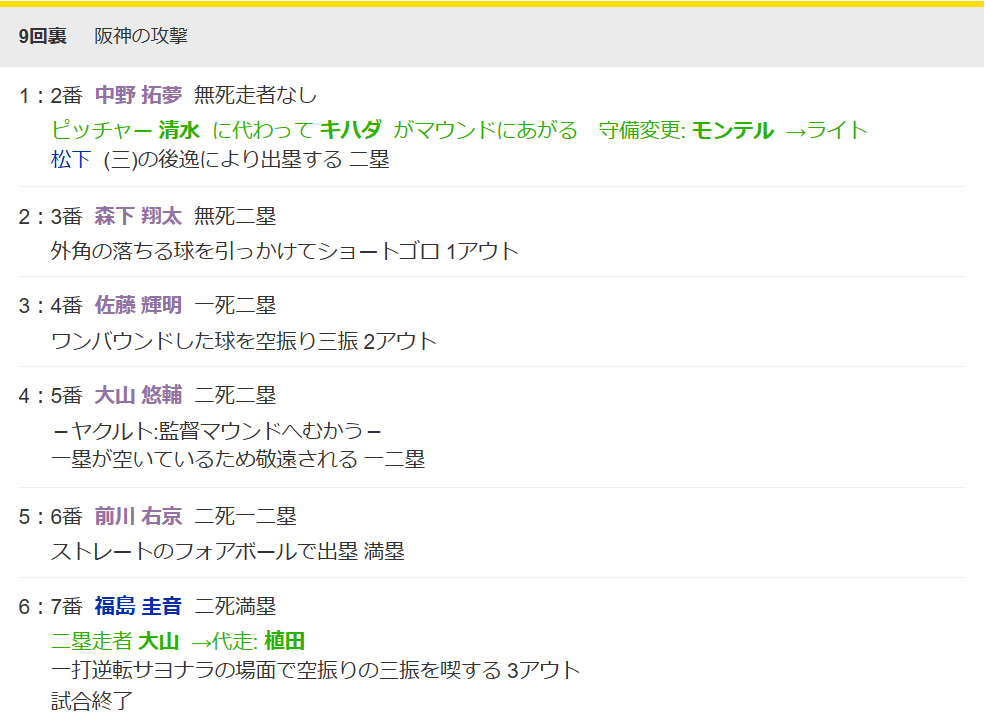Click the 松下 fielder link
This screenshot has height=727, width=986.
click(71, 160)
